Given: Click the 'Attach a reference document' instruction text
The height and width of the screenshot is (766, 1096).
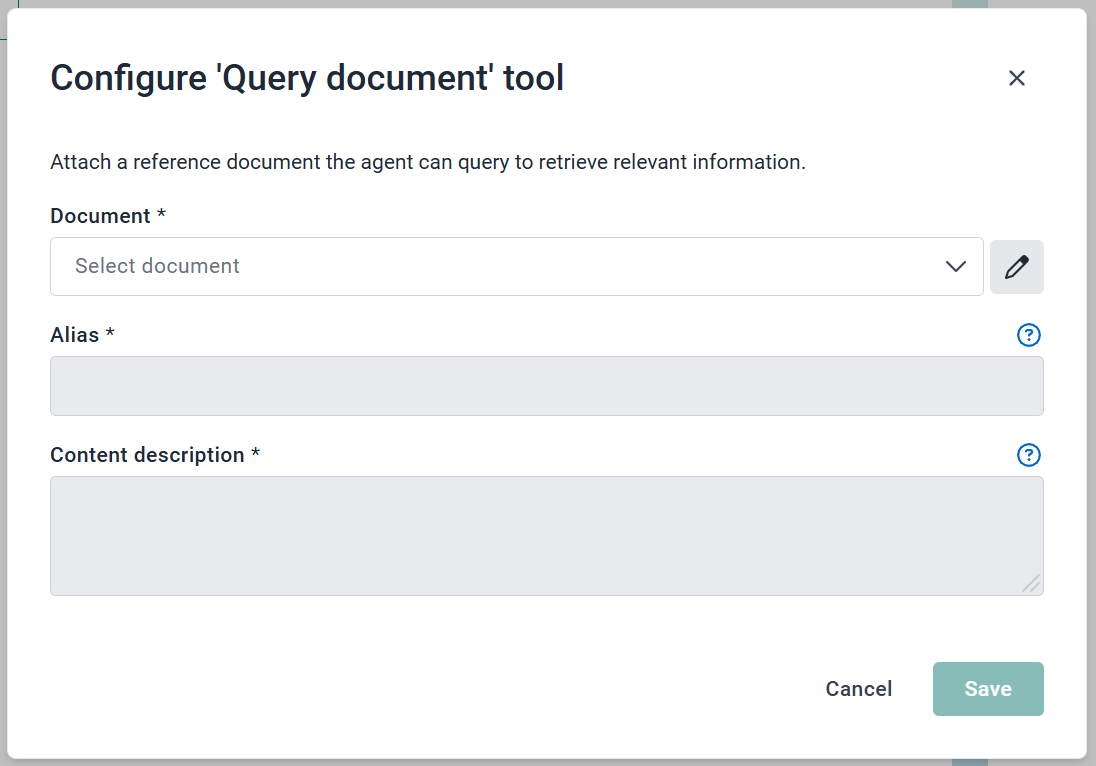Looking at the screenshot, I should (x=427, y=162).
